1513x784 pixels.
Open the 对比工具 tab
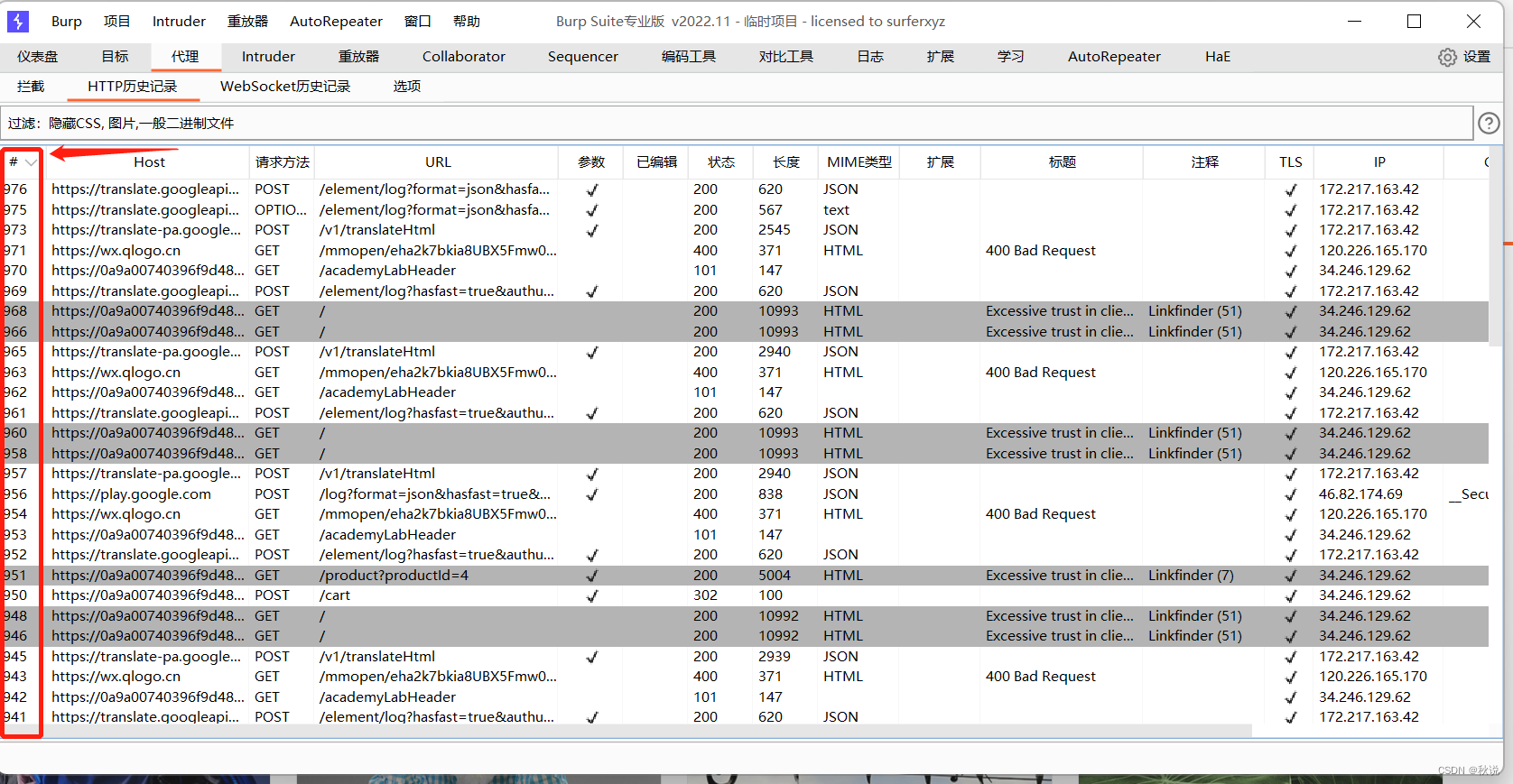point(786,56)
